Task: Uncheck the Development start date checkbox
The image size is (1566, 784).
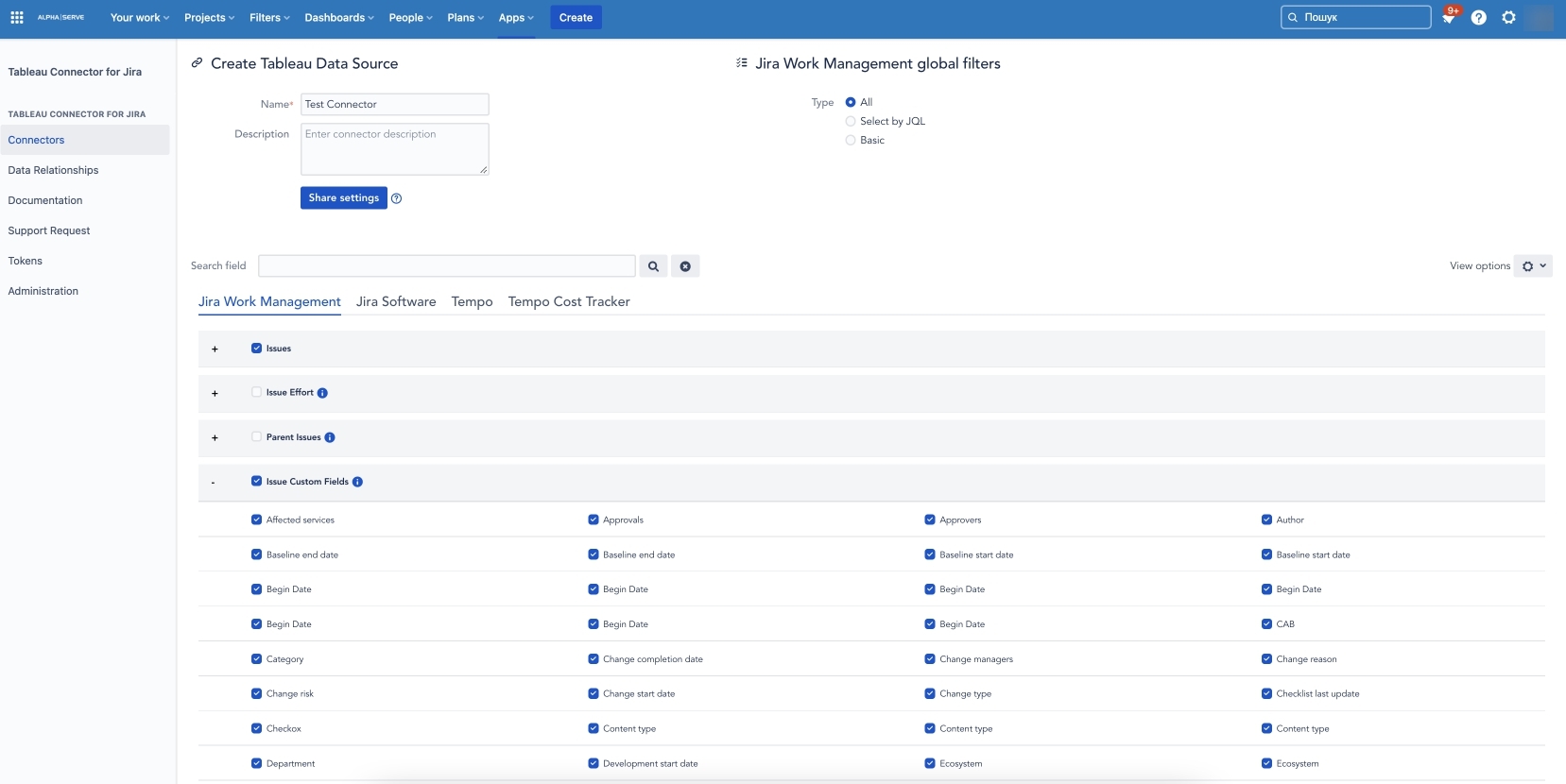Action: coord(594,763)
